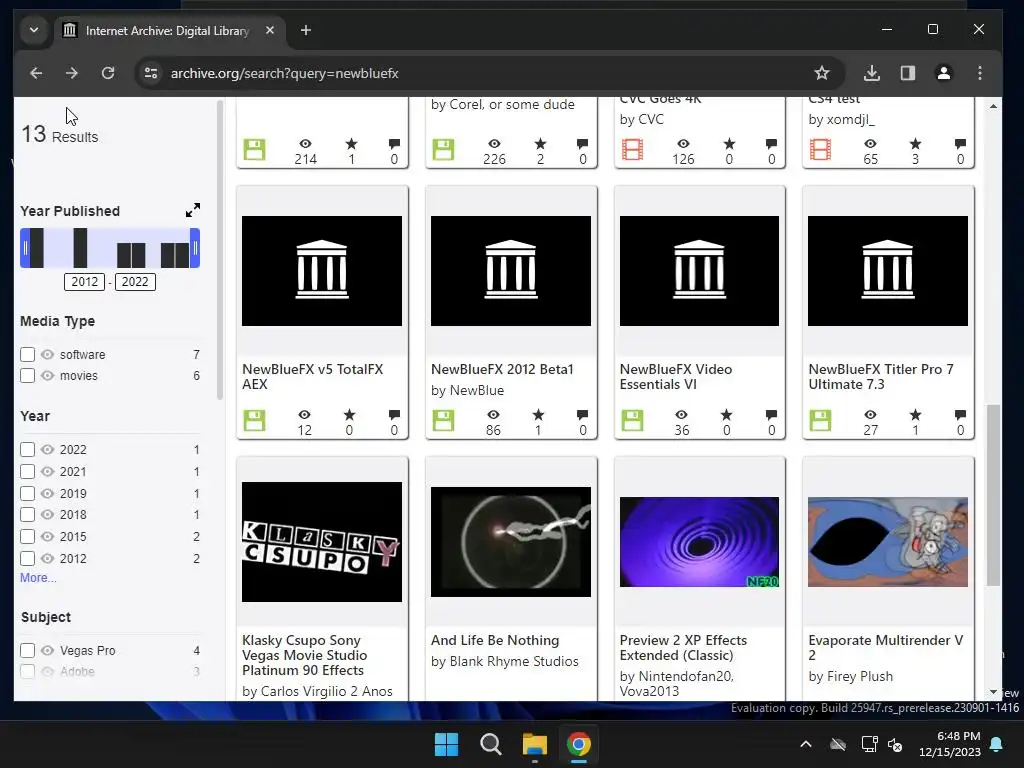The image size is (1024, 768).
Task: Select the Internet Archive browser tab
Action: click(x=167, y=31)
